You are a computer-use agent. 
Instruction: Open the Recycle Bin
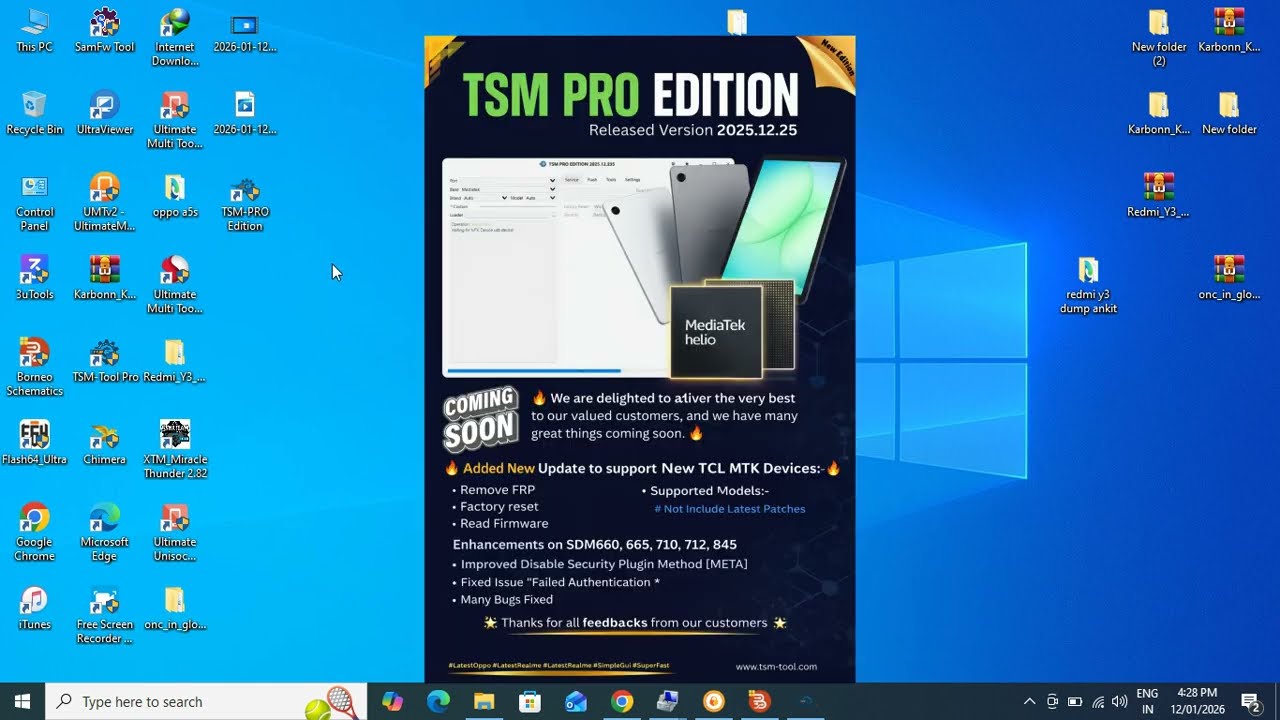(x=34, y=112)
